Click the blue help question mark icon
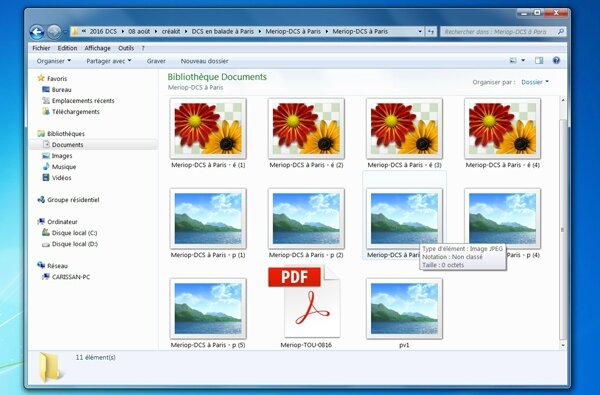600x395 pixels. 556,60
